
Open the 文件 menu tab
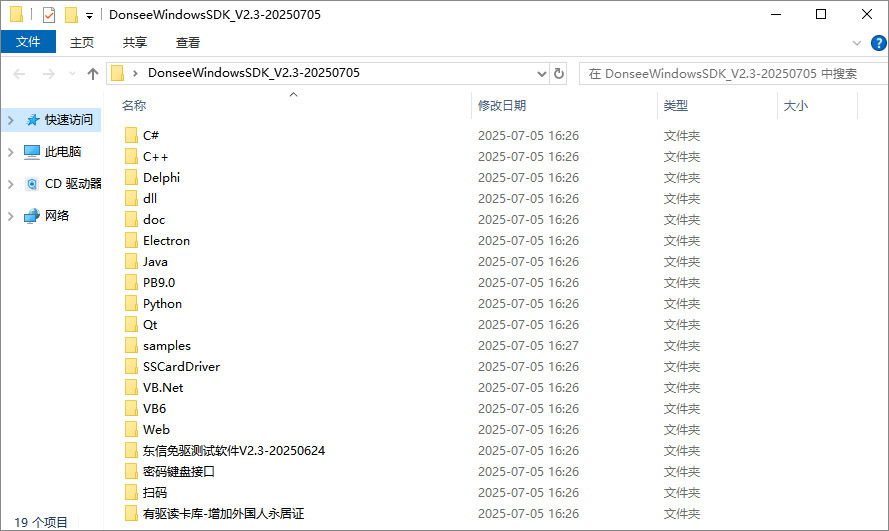click(28, 42)
